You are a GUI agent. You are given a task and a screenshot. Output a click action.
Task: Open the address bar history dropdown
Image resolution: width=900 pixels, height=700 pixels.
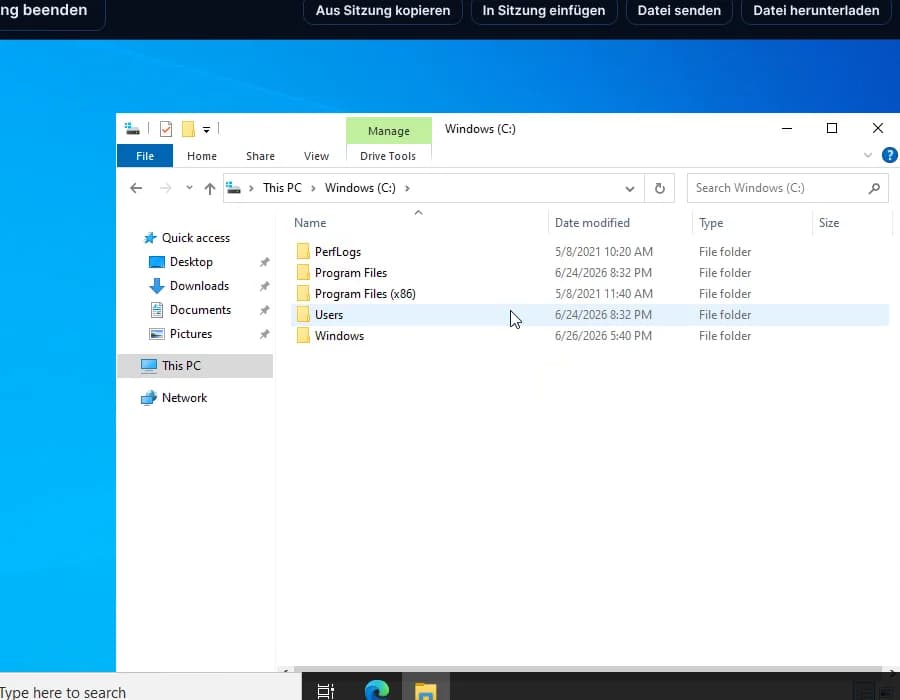(x=630, y=188)
